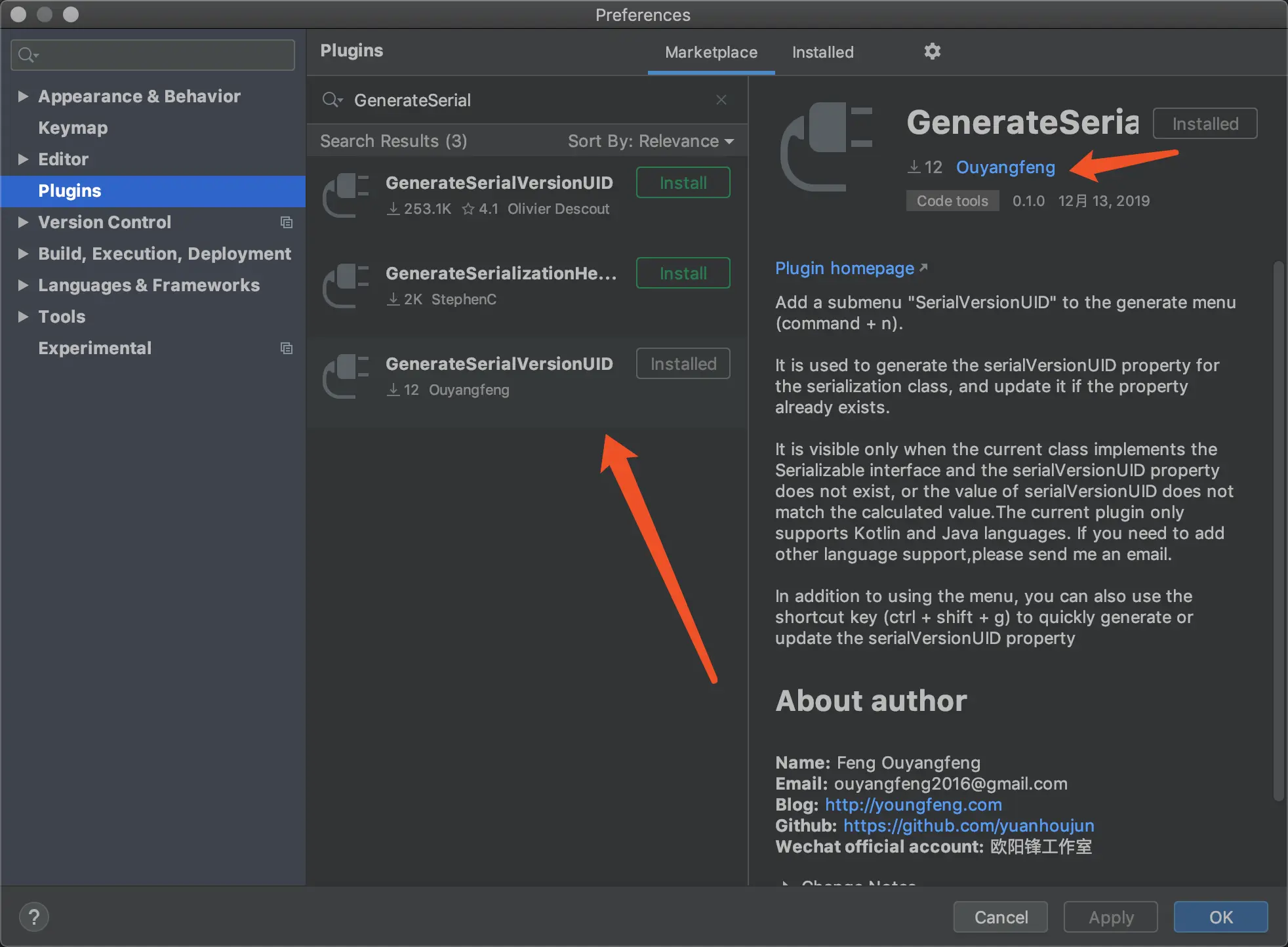Screen dimensions: 1288x947
Task: Open the plugins gear settings icon
Action: coord(932,51)
